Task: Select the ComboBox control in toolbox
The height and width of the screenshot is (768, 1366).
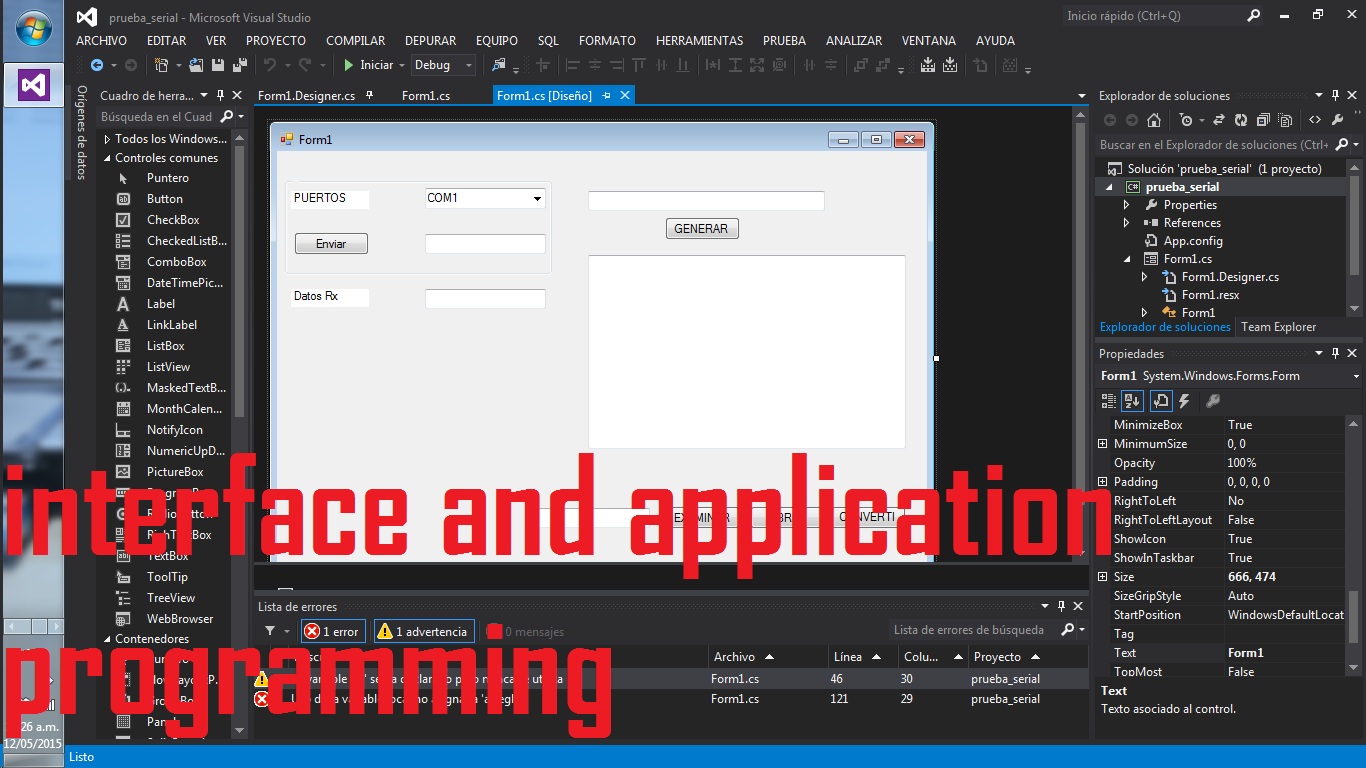Action: pos(176,262)
